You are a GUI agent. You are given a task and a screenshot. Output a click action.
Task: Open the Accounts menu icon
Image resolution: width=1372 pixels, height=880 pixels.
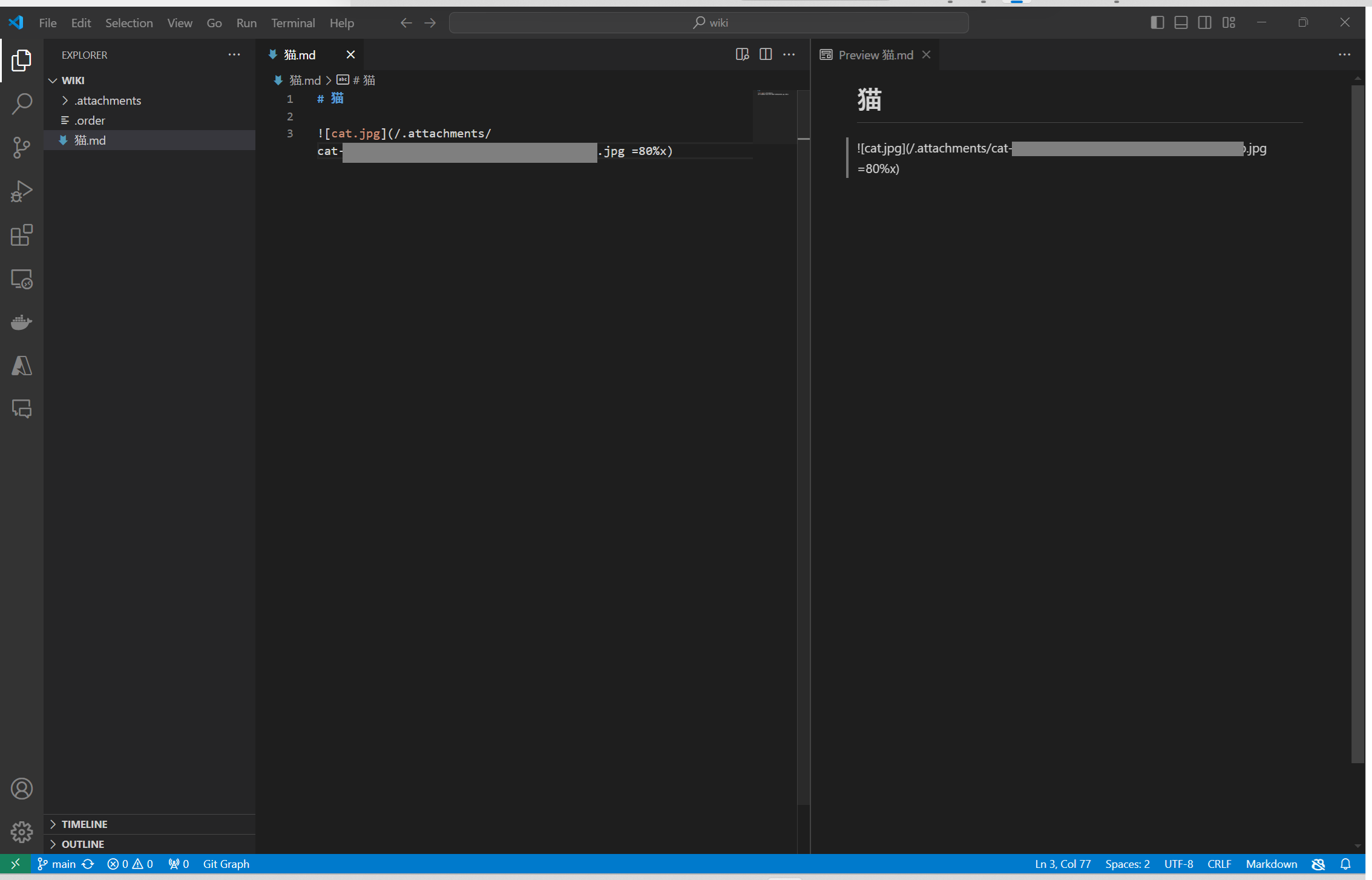pyautogui.click(x=22, y=789)
